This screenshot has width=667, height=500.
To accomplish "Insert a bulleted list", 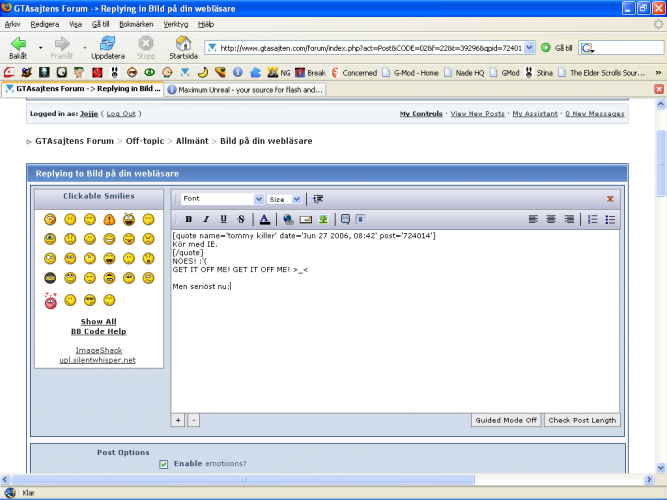I will click(x=610, y=219).
